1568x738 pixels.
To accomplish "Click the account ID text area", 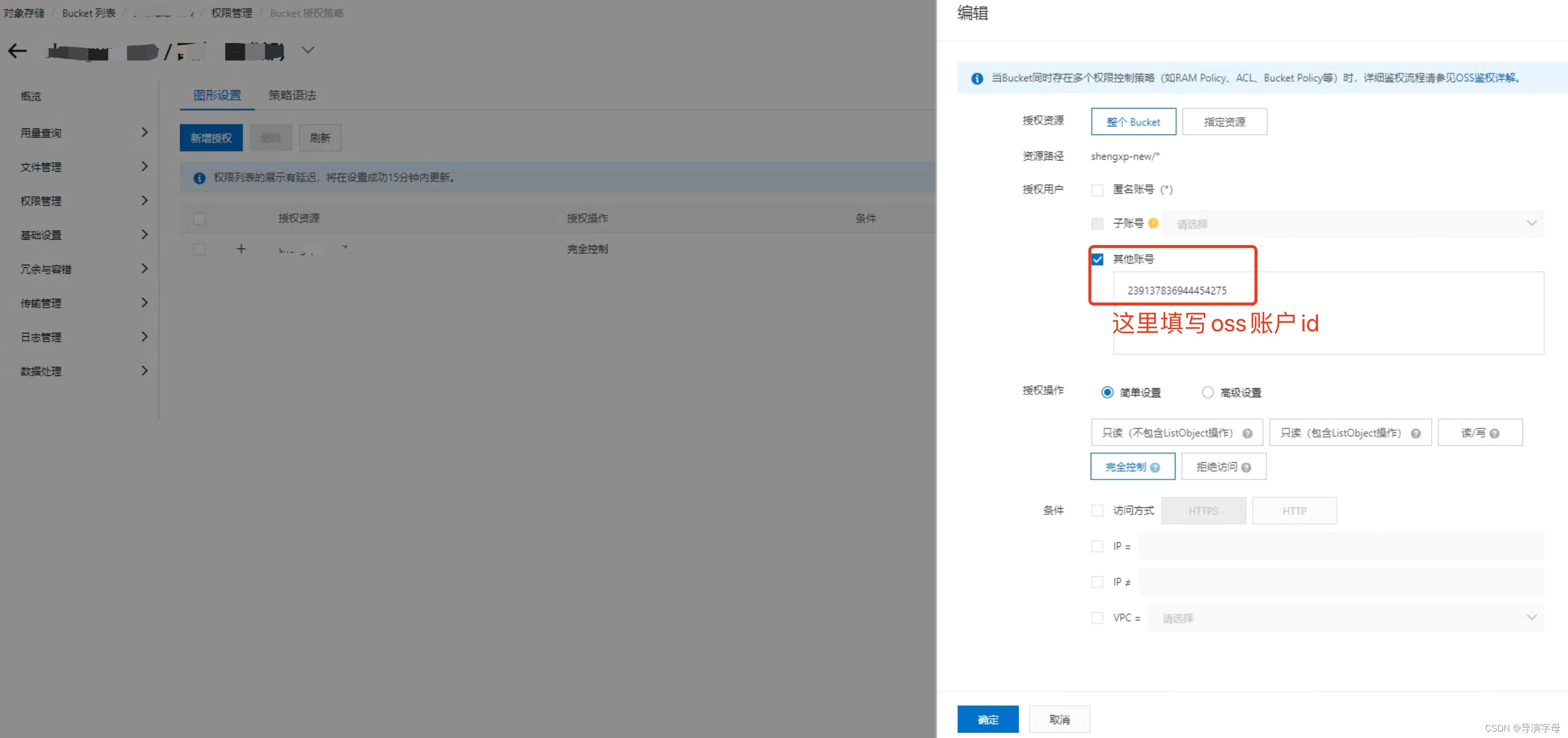I will [1328, 313].
